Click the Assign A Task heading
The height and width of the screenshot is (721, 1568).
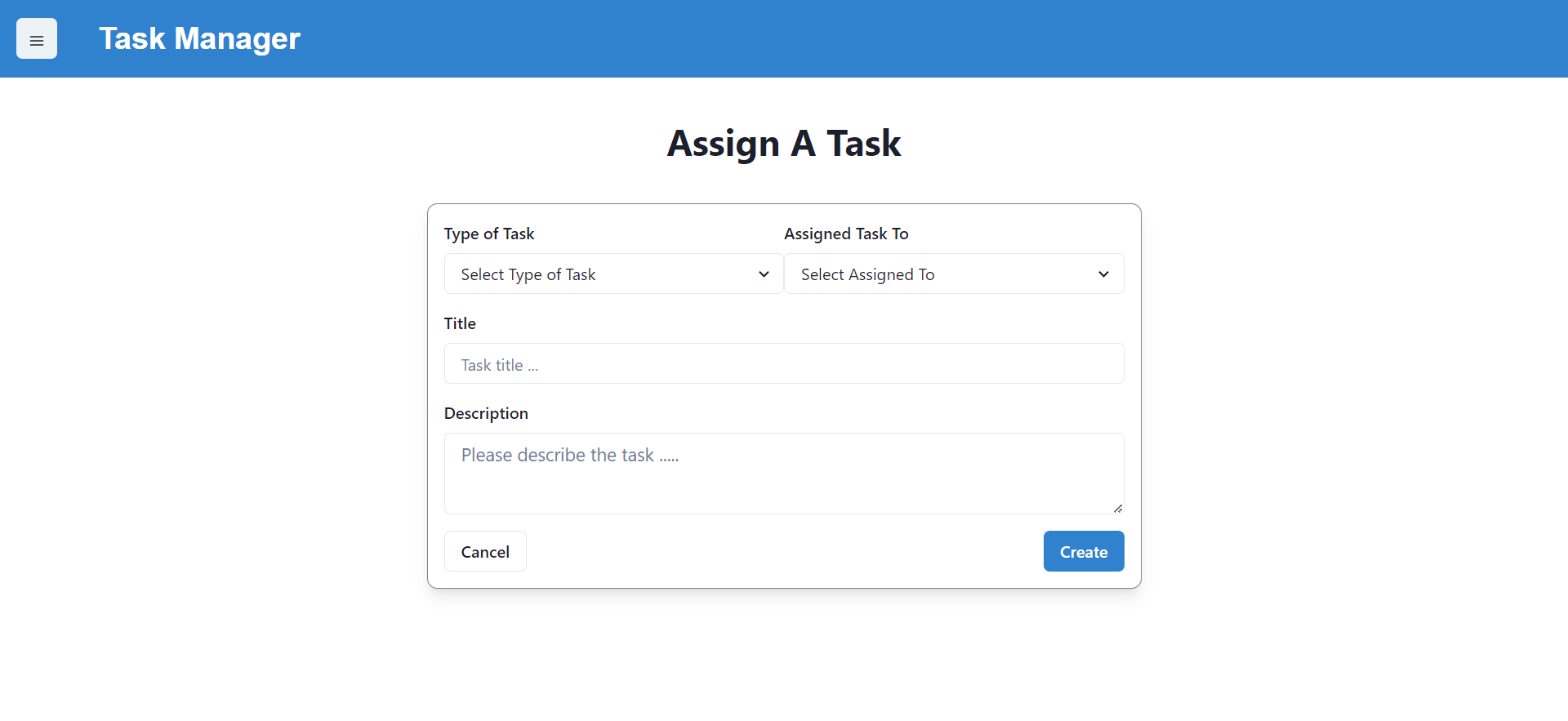coord(784,144)
